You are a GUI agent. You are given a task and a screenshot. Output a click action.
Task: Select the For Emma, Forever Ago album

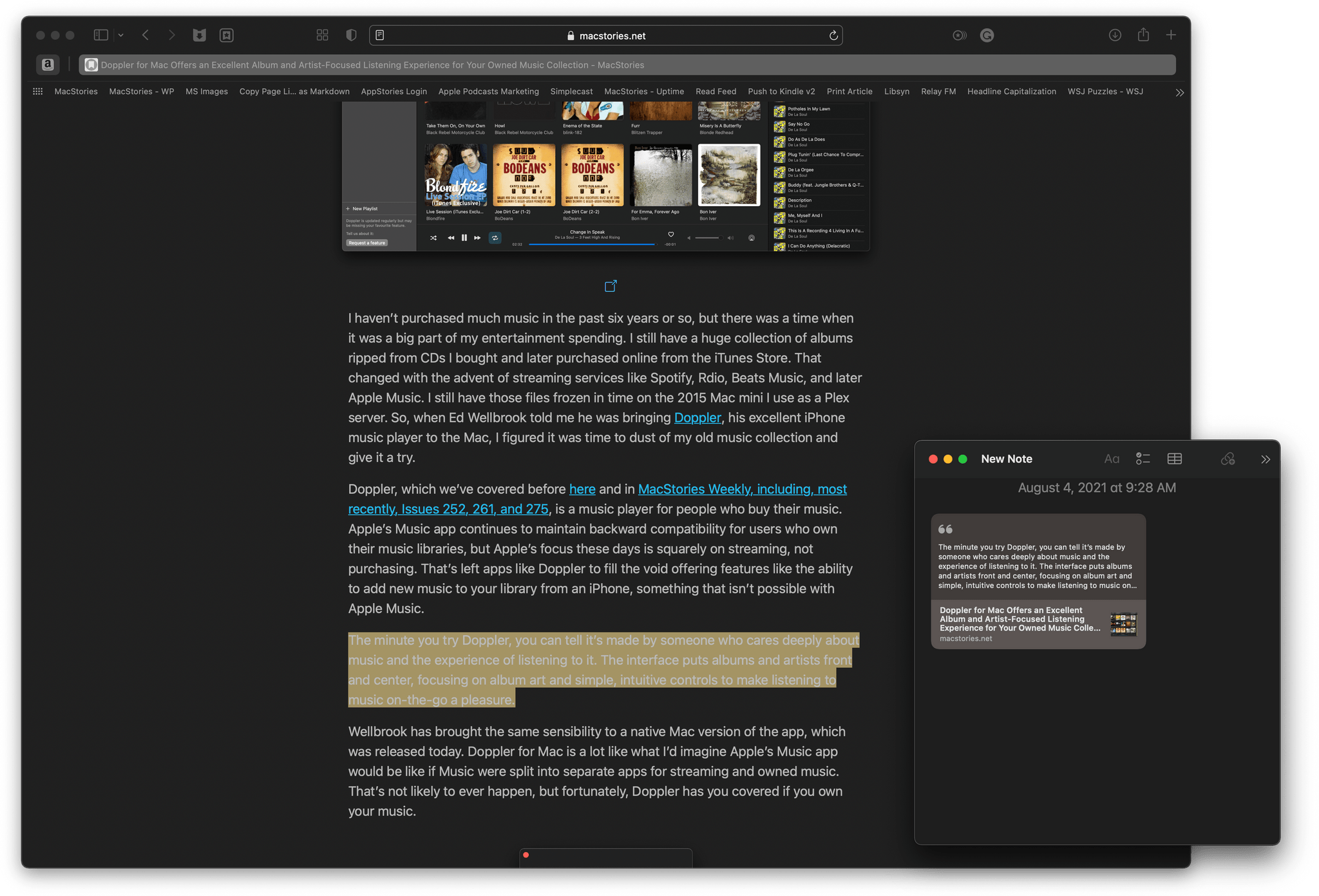click(x=661, y=175)
